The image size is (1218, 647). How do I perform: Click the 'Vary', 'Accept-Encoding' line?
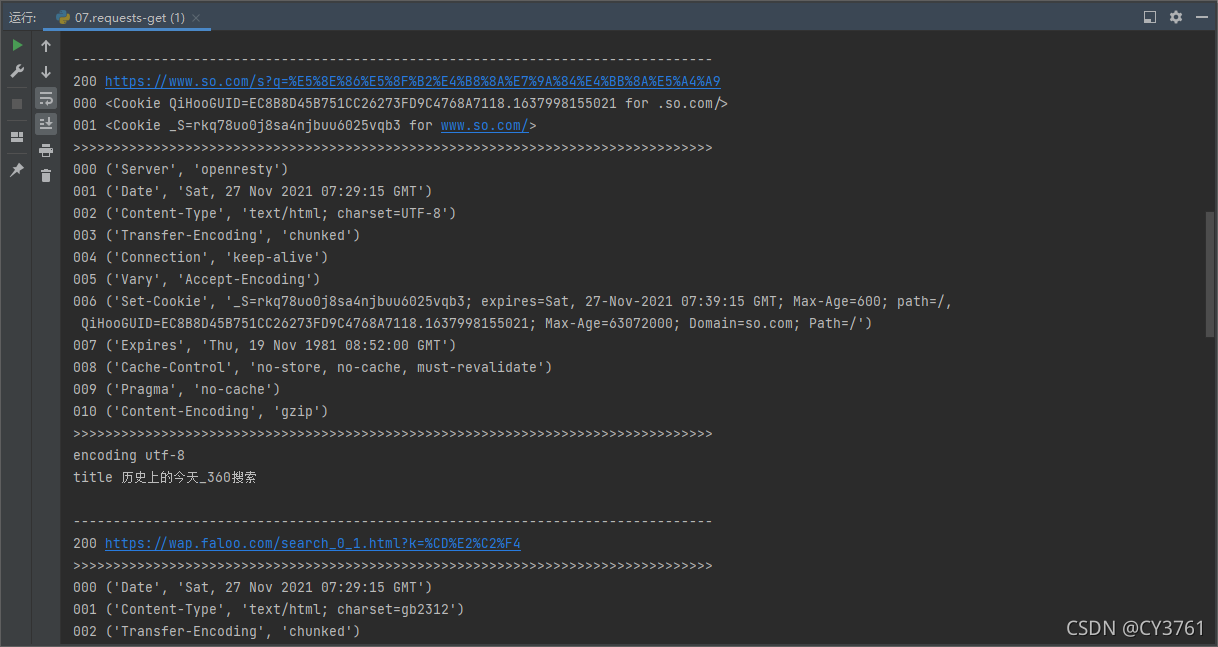tap(197, 280)
